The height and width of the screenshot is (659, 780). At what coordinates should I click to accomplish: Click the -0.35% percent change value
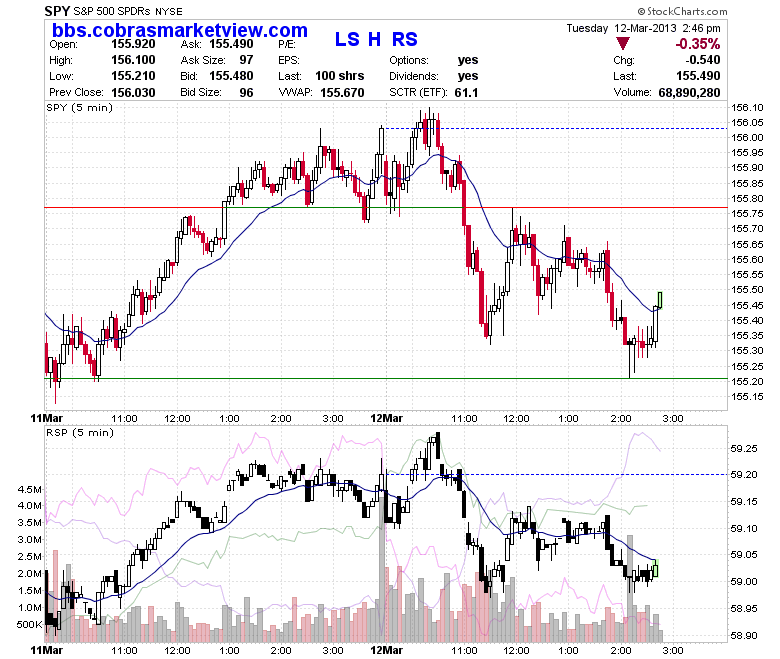697,44
